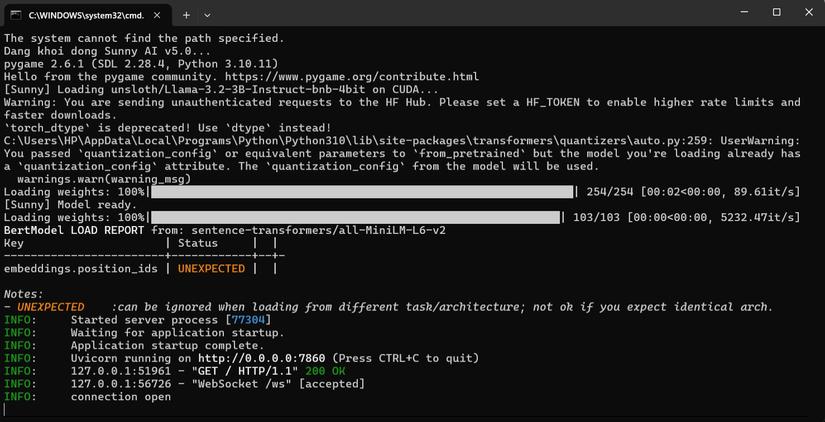Open the http://0.0.0.0:7860 Uvicorn URL

click(263, 358)
